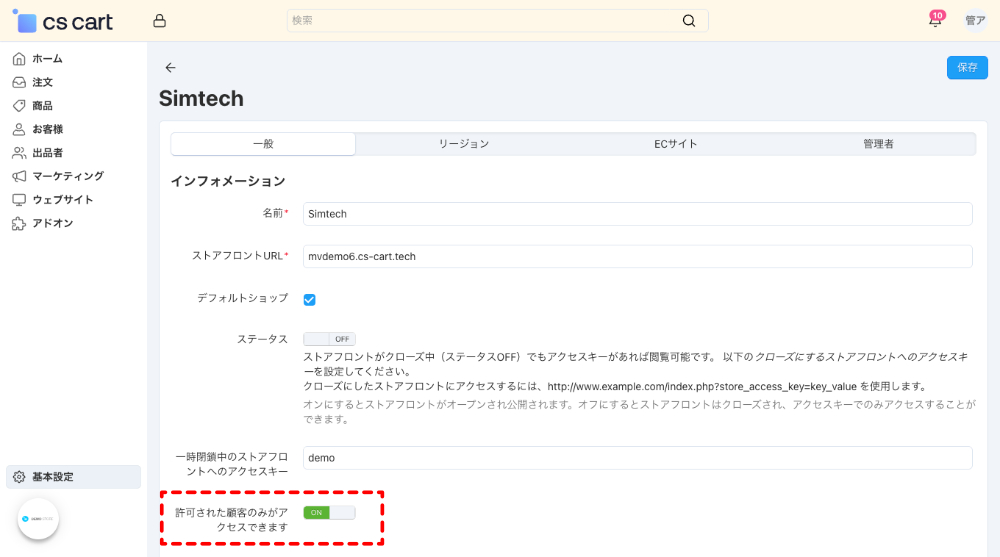Click the back arrow above Simtech
This screenshot has height=557, width=1000.
[x=170, y=67]
